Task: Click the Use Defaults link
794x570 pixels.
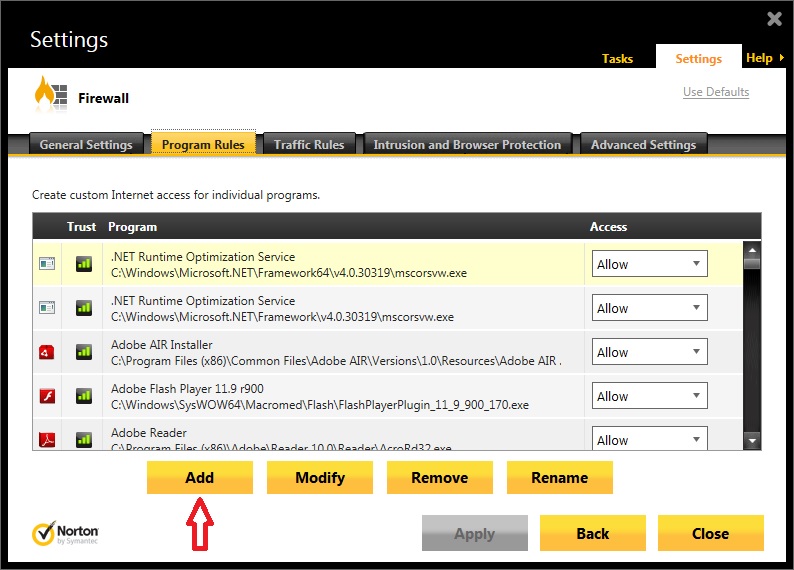Action: (x=716, y=92)
